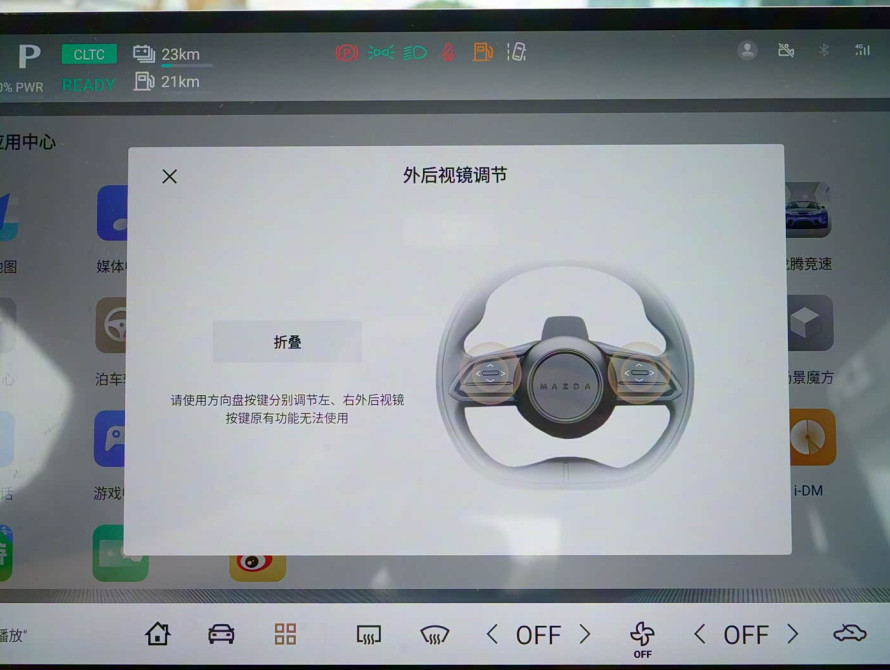
Task: Tap the Bluetooth status icon
Action: click(823, 50)
